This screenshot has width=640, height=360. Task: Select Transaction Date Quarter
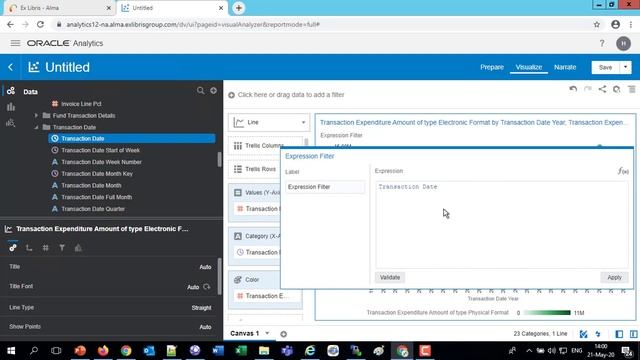[93, 209]
